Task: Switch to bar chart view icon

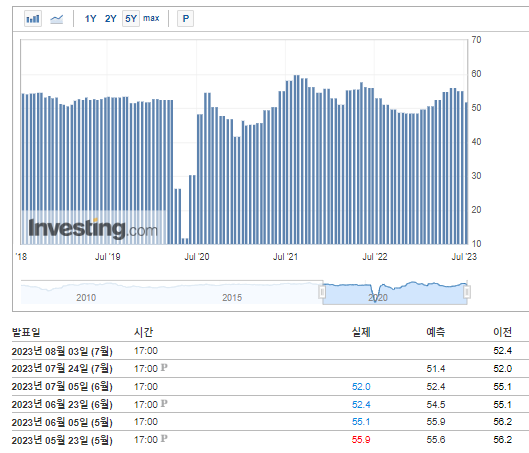Action: [x=33, y=19]
